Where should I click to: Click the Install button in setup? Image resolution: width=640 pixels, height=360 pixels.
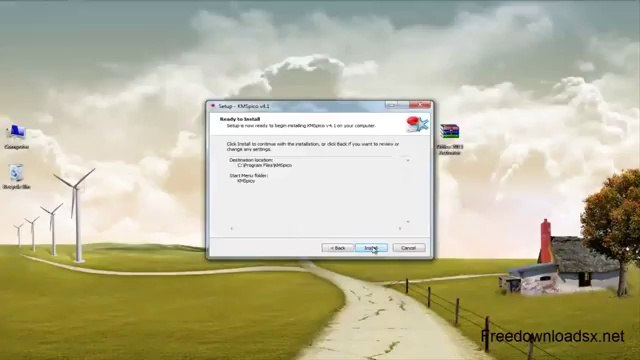pyautogui.click(x=371, y=248)
